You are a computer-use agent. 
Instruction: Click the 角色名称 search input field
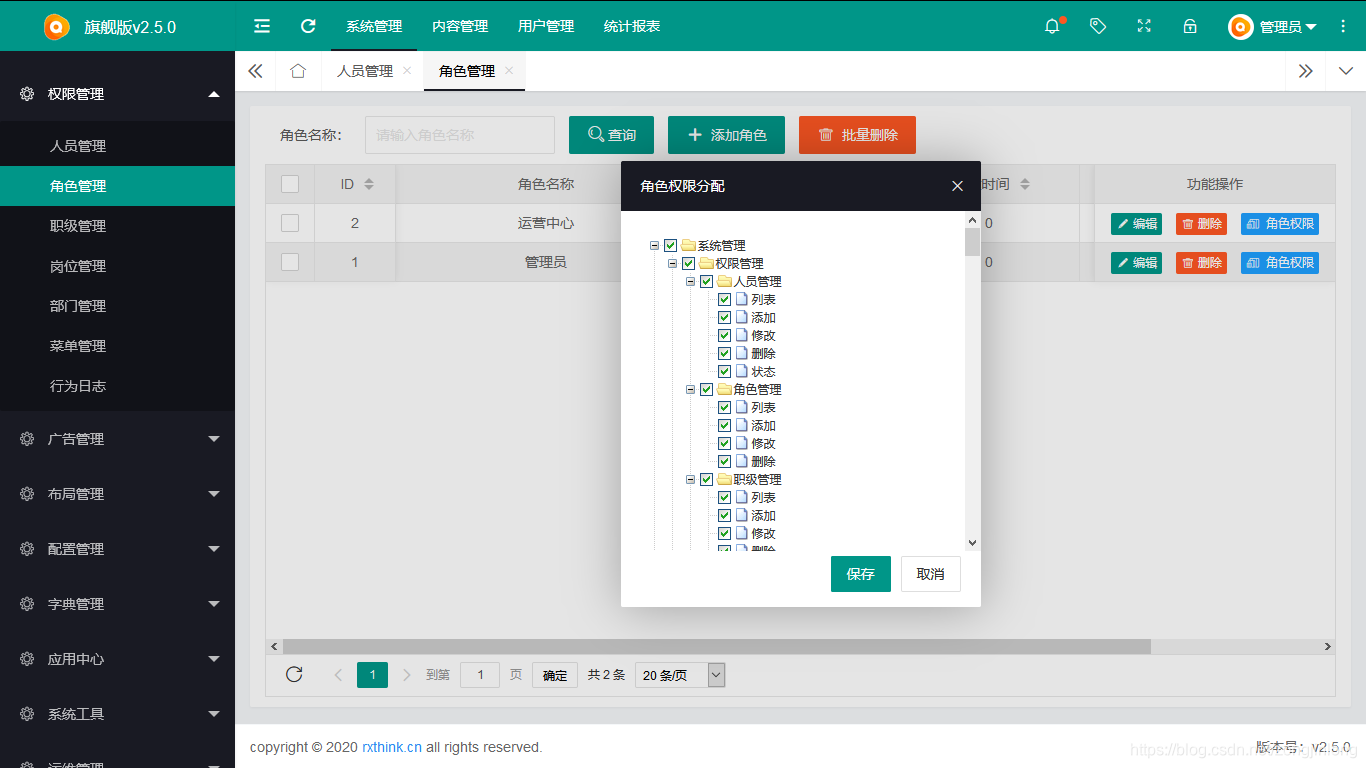coord(460,135)
